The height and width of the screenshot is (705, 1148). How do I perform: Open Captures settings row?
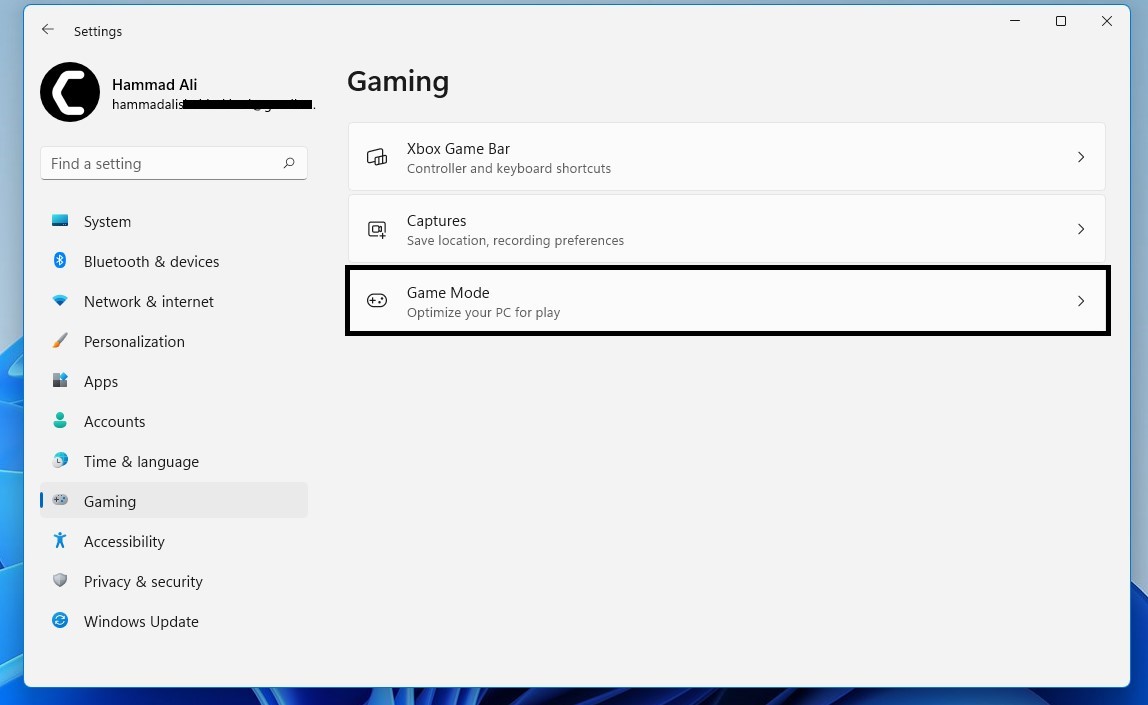point(726,229)
